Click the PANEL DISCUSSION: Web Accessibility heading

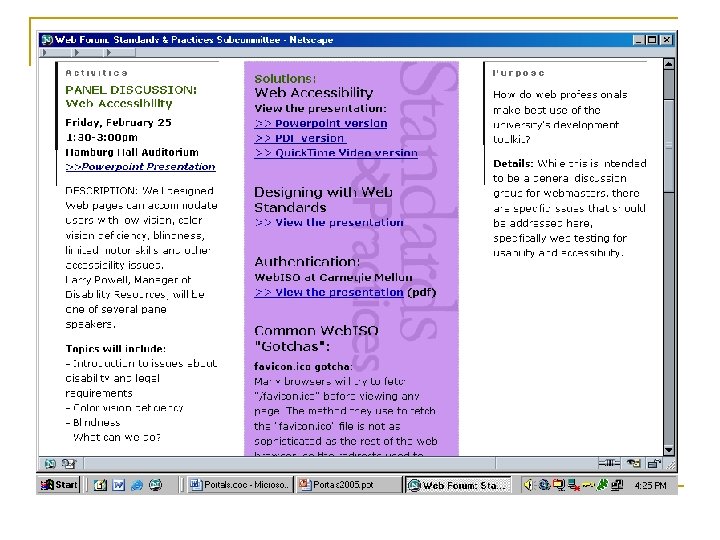(x=131, y=96)
